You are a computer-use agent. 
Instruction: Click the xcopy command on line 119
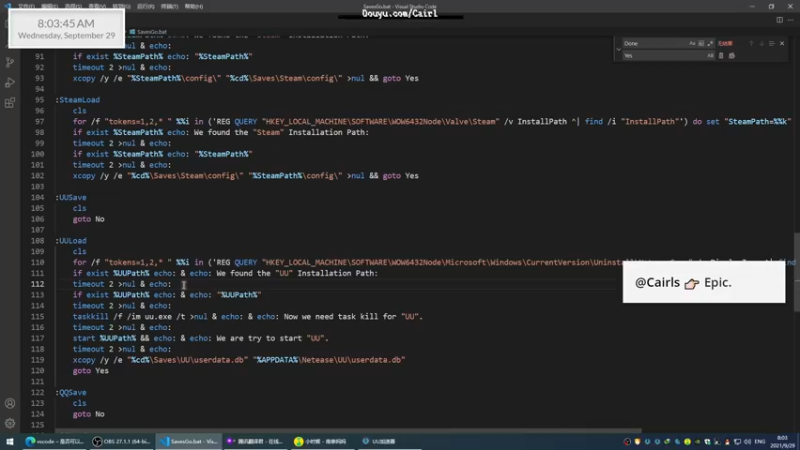point(84,360)
